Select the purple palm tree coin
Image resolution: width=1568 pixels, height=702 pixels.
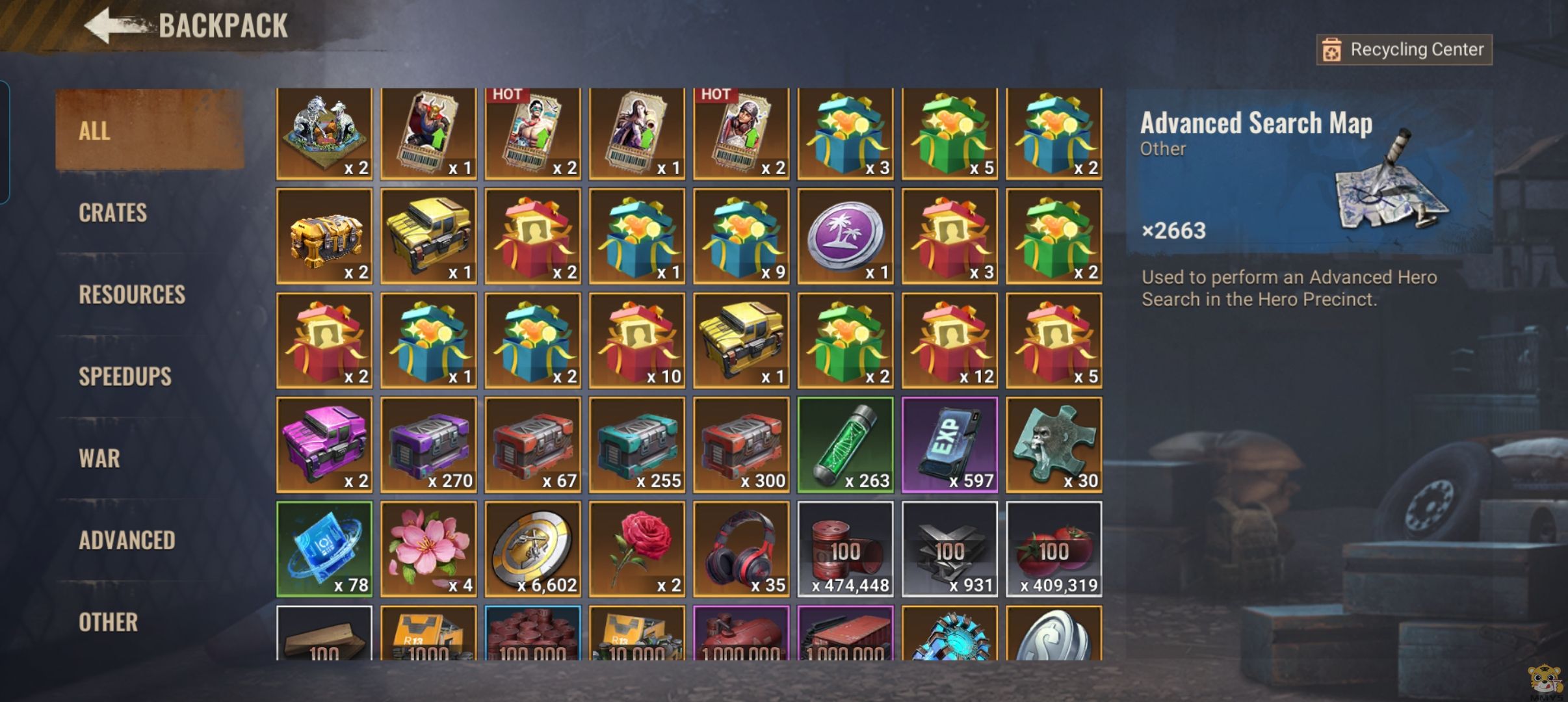[845, 237]
